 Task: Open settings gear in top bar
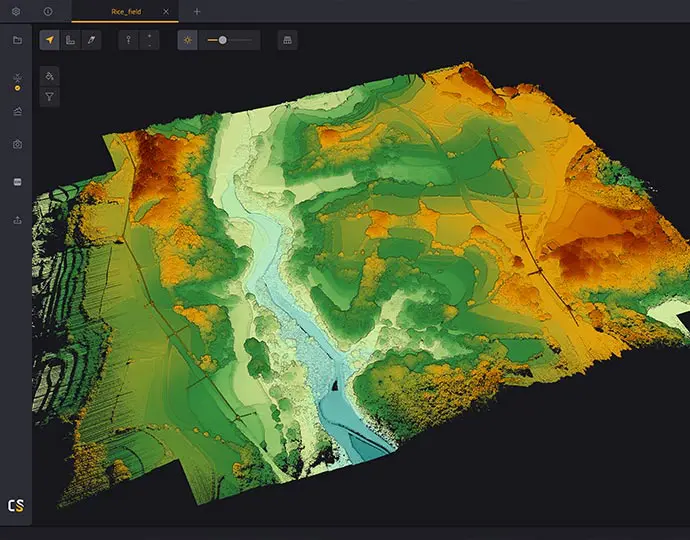tap(16, 11)
